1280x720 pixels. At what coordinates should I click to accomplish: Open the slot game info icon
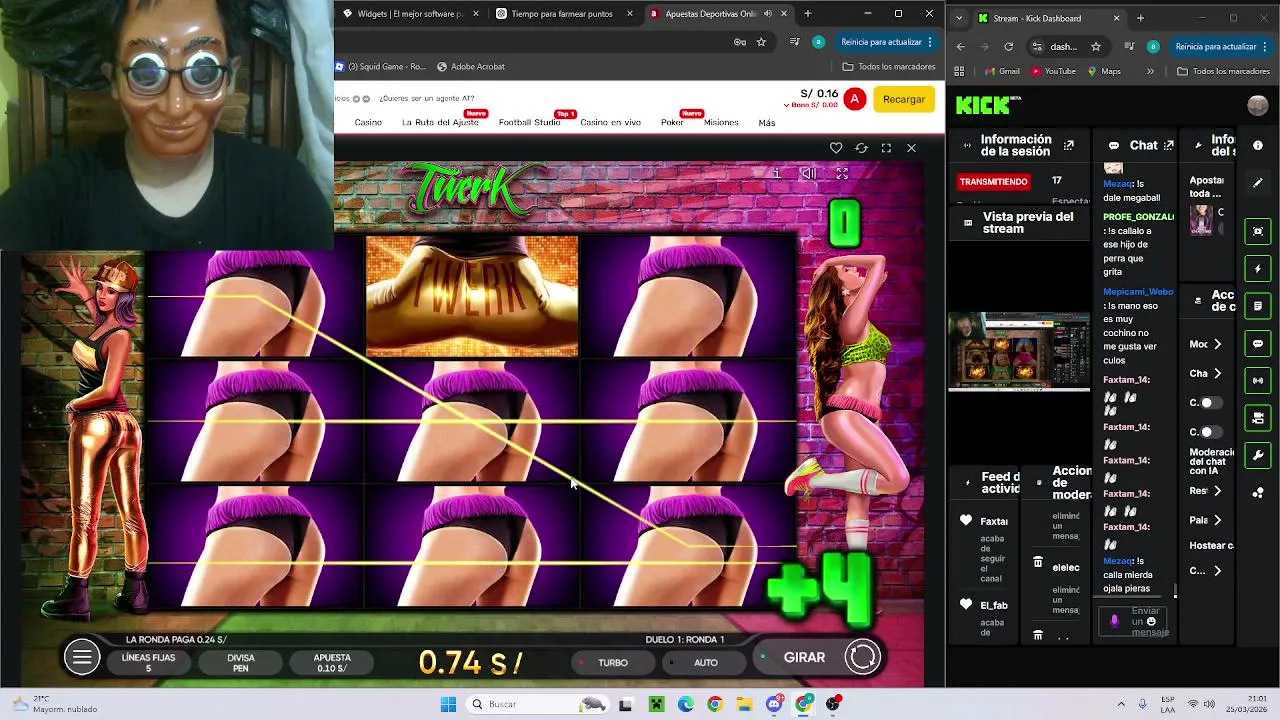click(x=777, y=174)
